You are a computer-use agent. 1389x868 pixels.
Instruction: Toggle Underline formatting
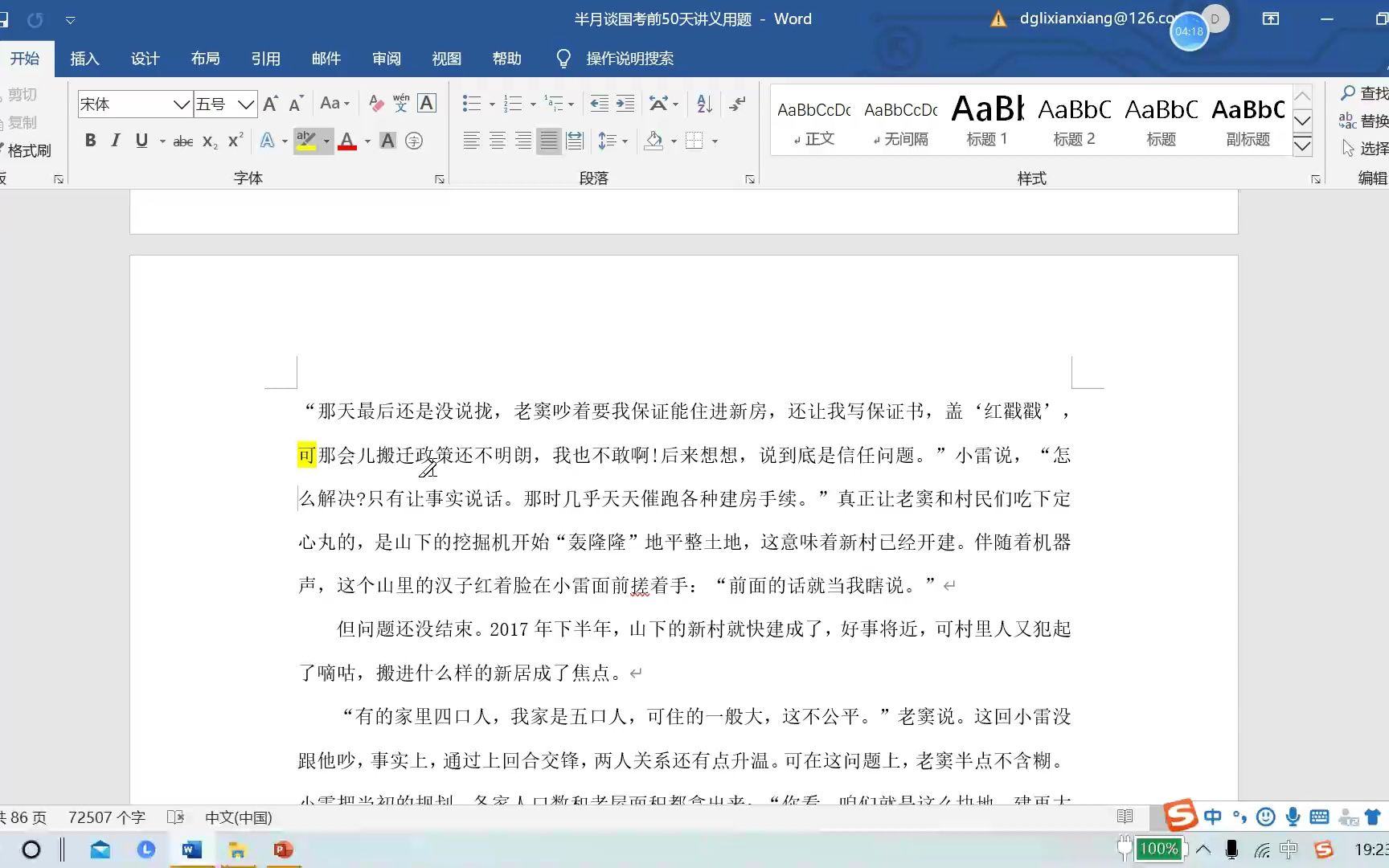(141, 141)
